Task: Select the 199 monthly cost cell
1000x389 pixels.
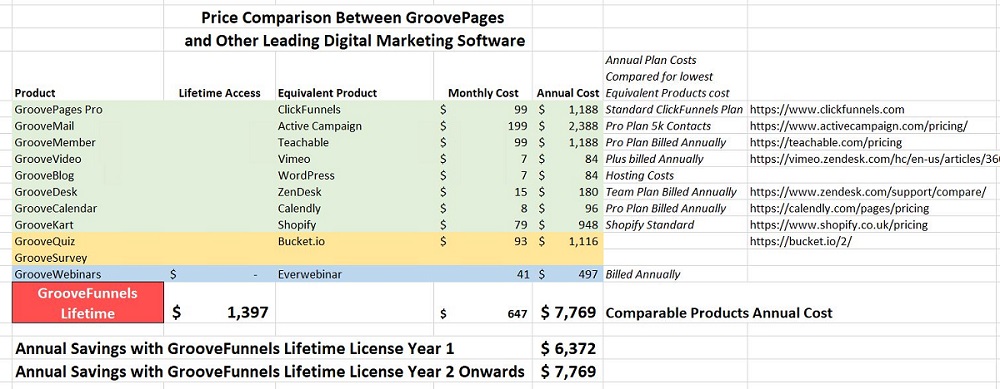Action: (483, 126)
